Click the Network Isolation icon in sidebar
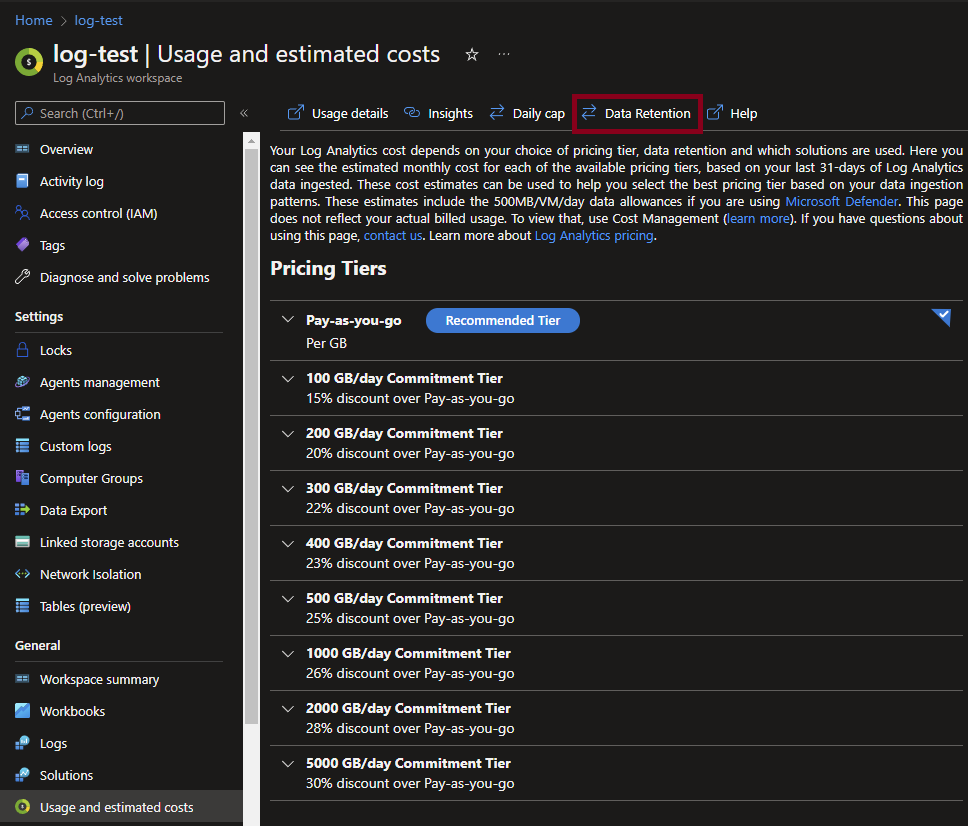 [x=22, y=574]
